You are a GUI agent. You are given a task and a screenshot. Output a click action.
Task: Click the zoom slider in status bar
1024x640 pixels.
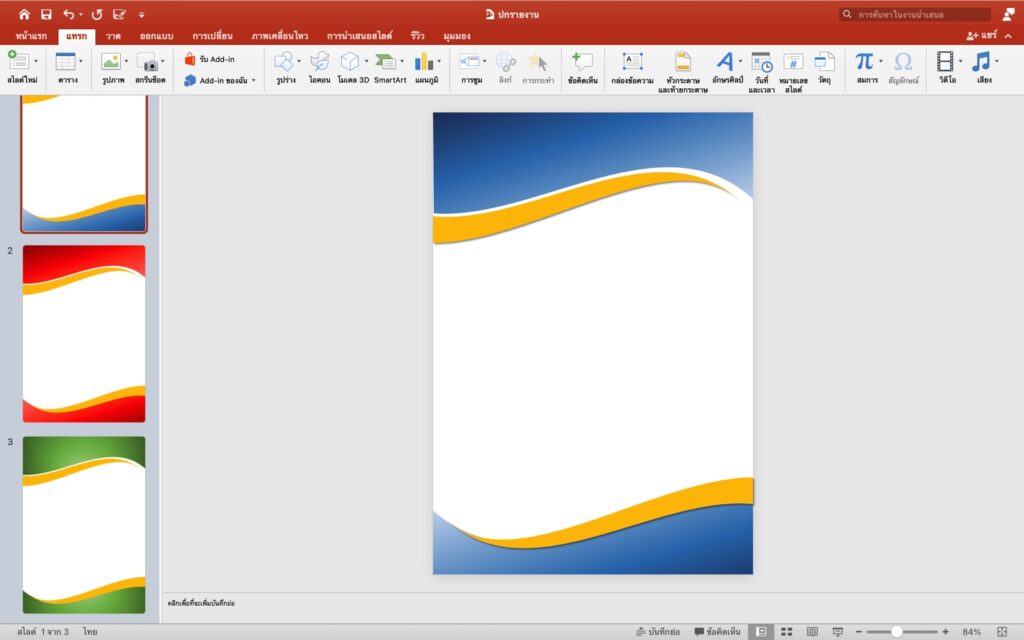tap(897, 632)
